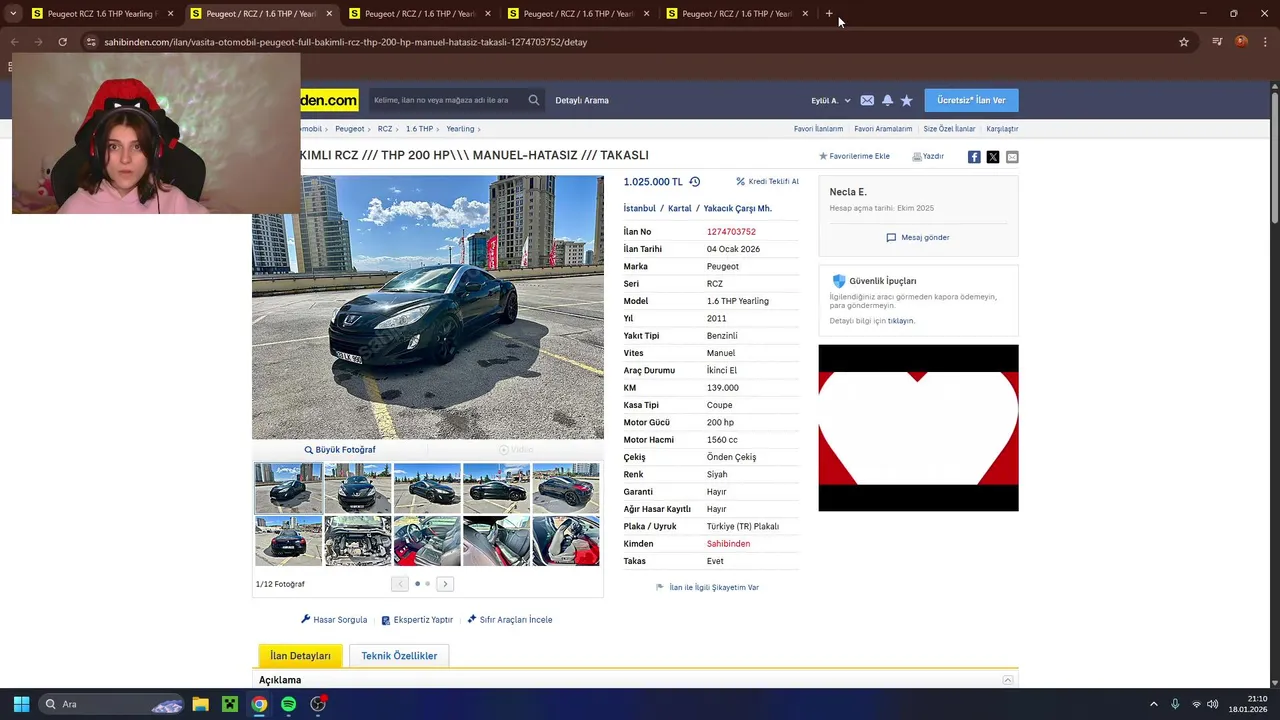Show hidden tray icons chevron
This screenshot has height=720, width=1280.
point(1153,704)
